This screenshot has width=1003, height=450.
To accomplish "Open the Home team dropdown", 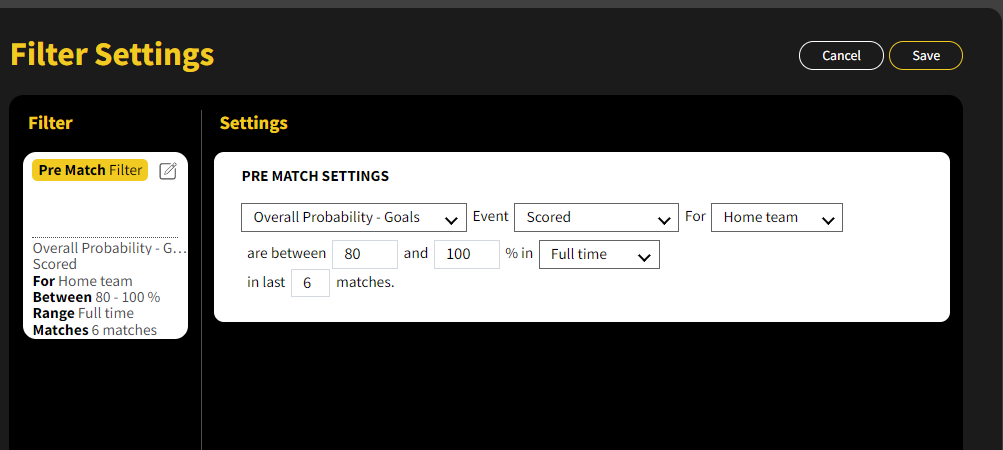I will click(776, 217).
